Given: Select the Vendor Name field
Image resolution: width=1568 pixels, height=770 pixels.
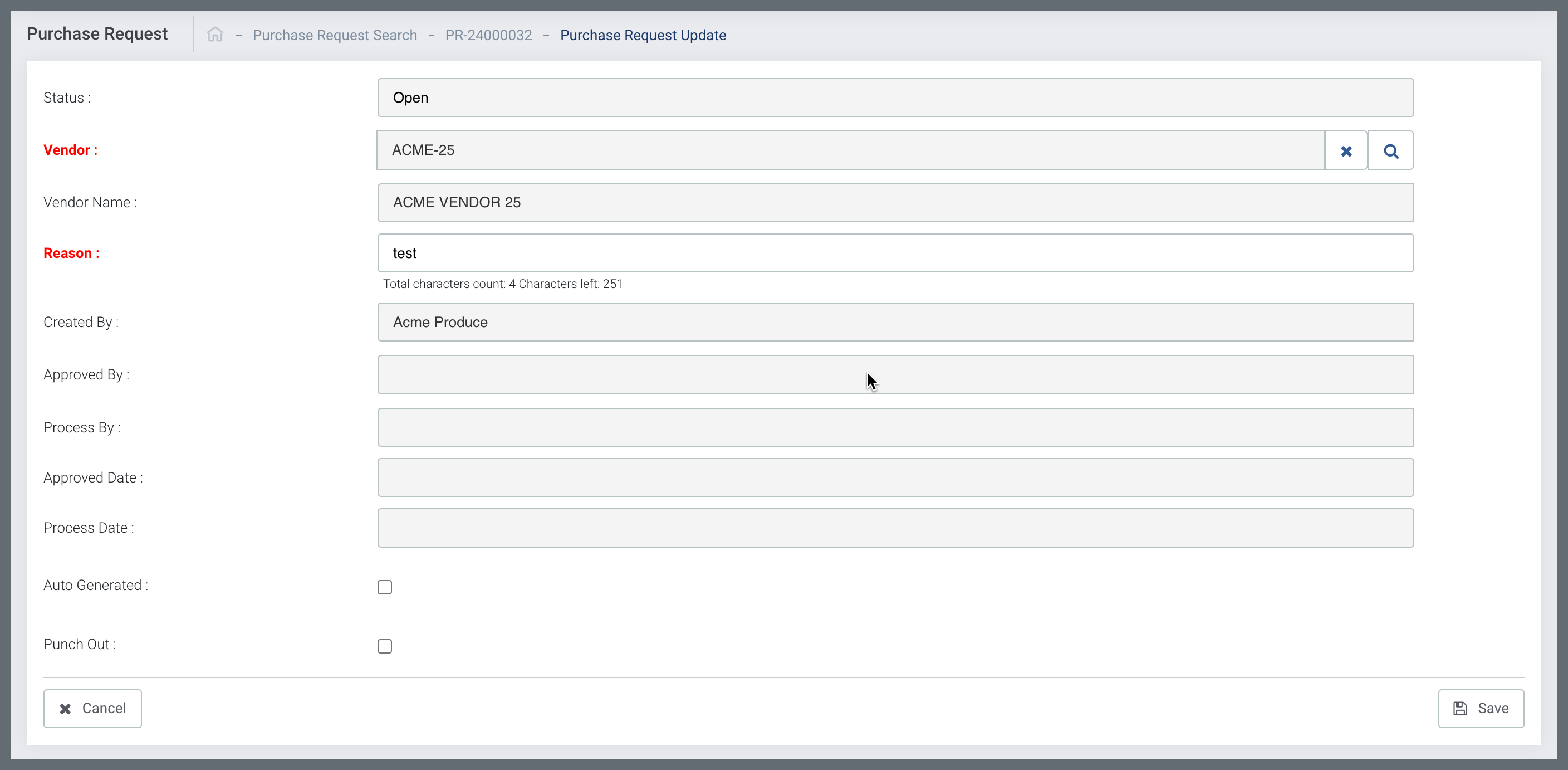Looking at the screenshot, I should 895,202.
